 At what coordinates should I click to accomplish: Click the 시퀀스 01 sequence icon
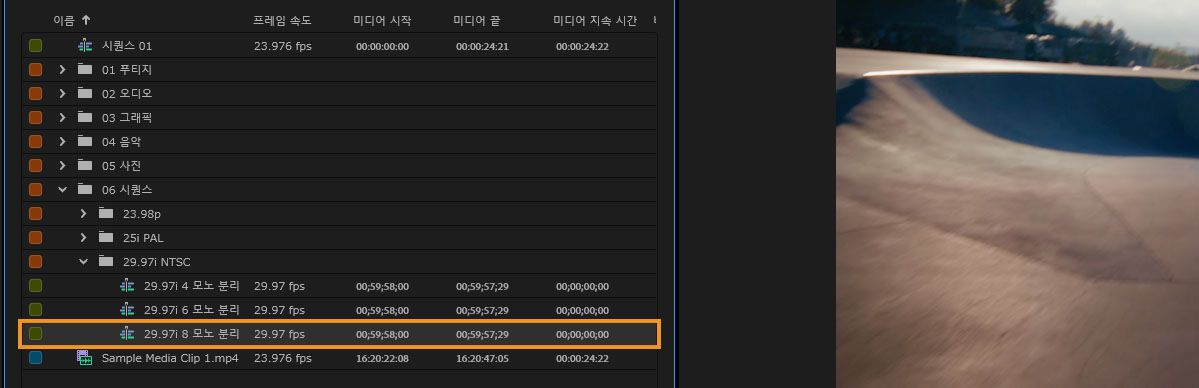84,46
